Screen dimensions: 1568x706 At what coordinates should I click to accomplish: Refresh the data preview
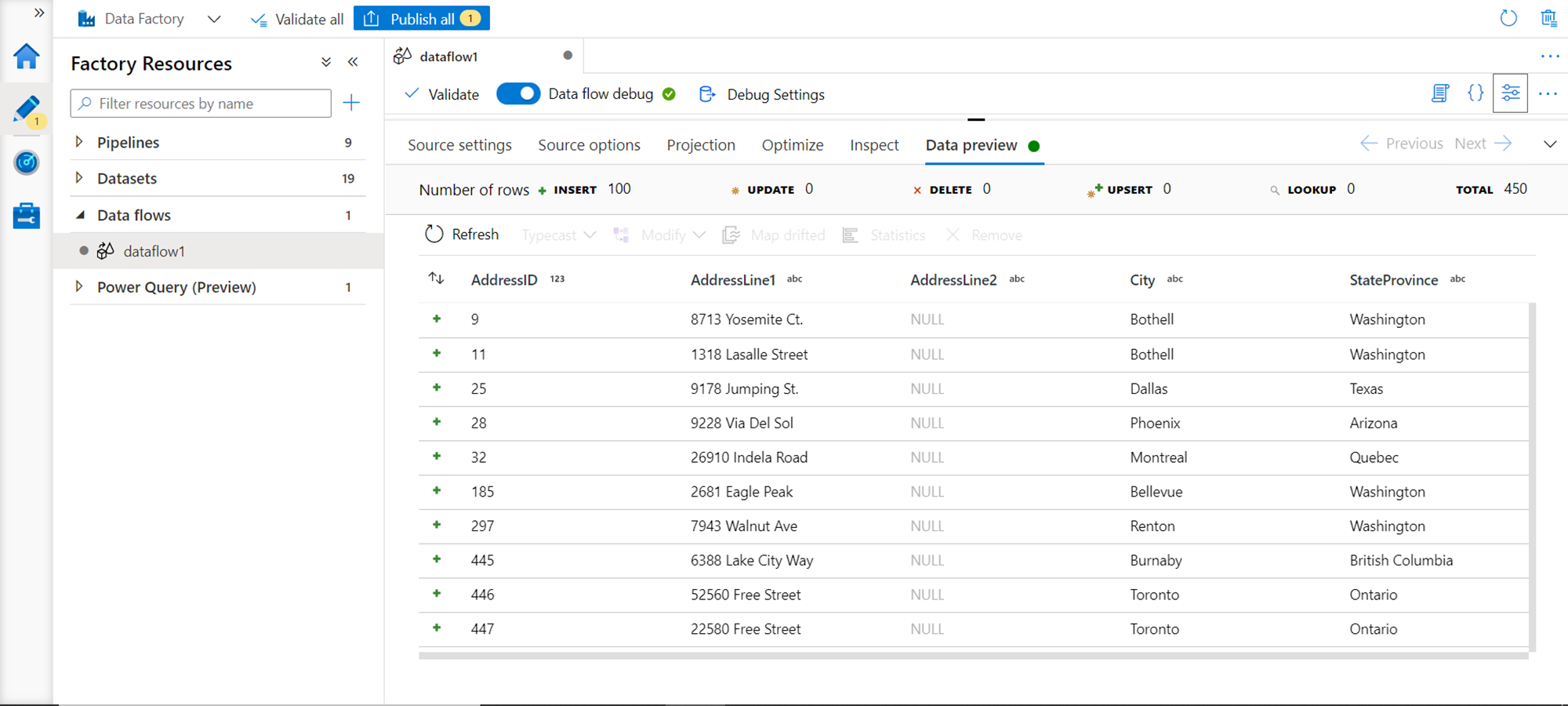pyautogui.click(x=462, y=235)
